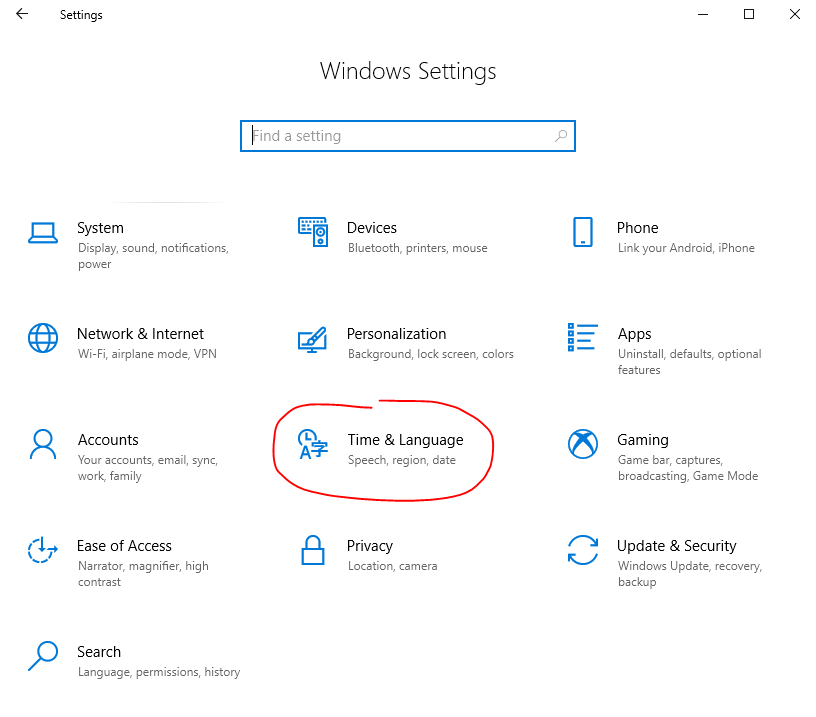Open the Accounts settings title

click(108, 440)
